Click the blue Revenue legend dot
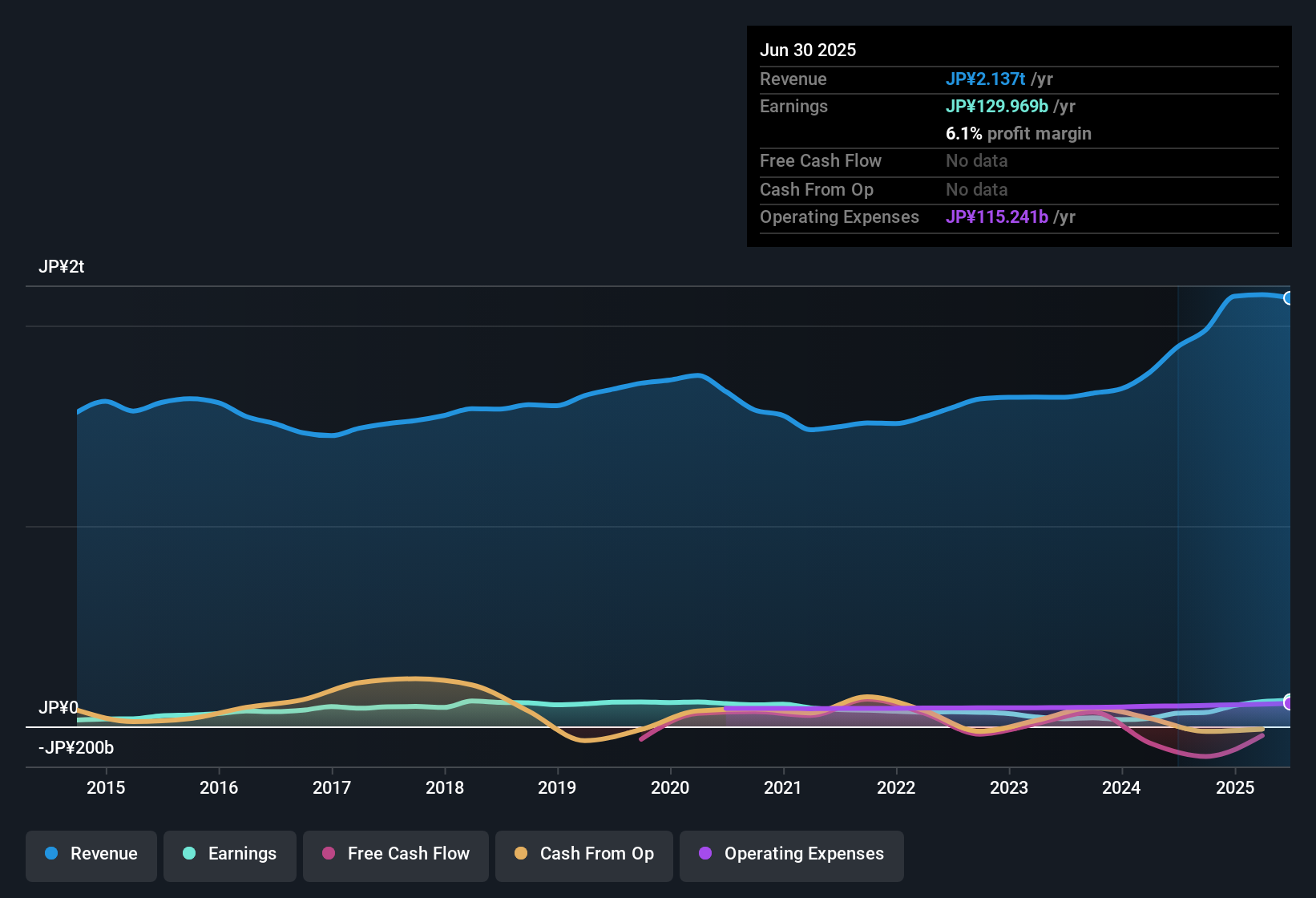1316x898 pixels. pos(50,854)
